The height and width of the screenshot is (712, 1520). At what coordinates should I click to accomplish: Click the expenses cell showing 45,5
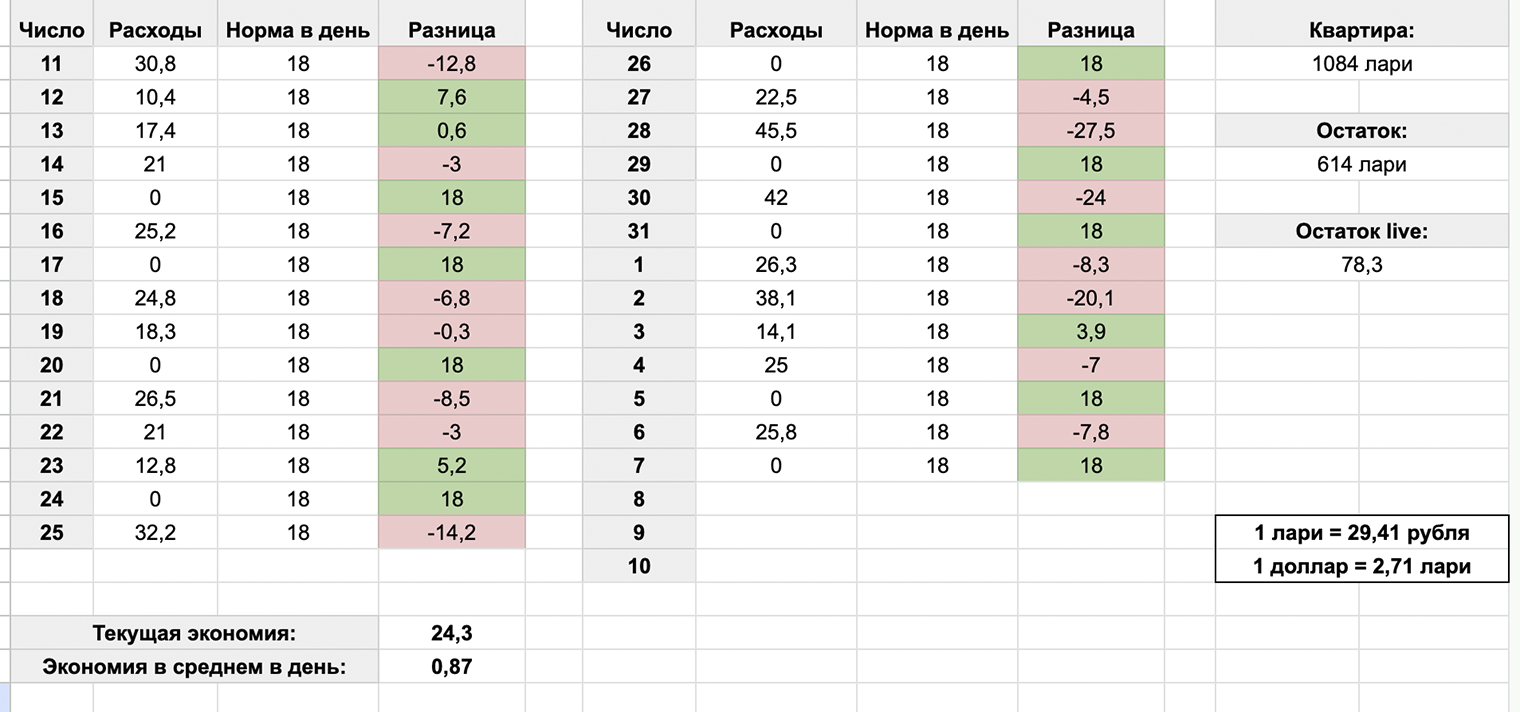click(x=776, y=131)
